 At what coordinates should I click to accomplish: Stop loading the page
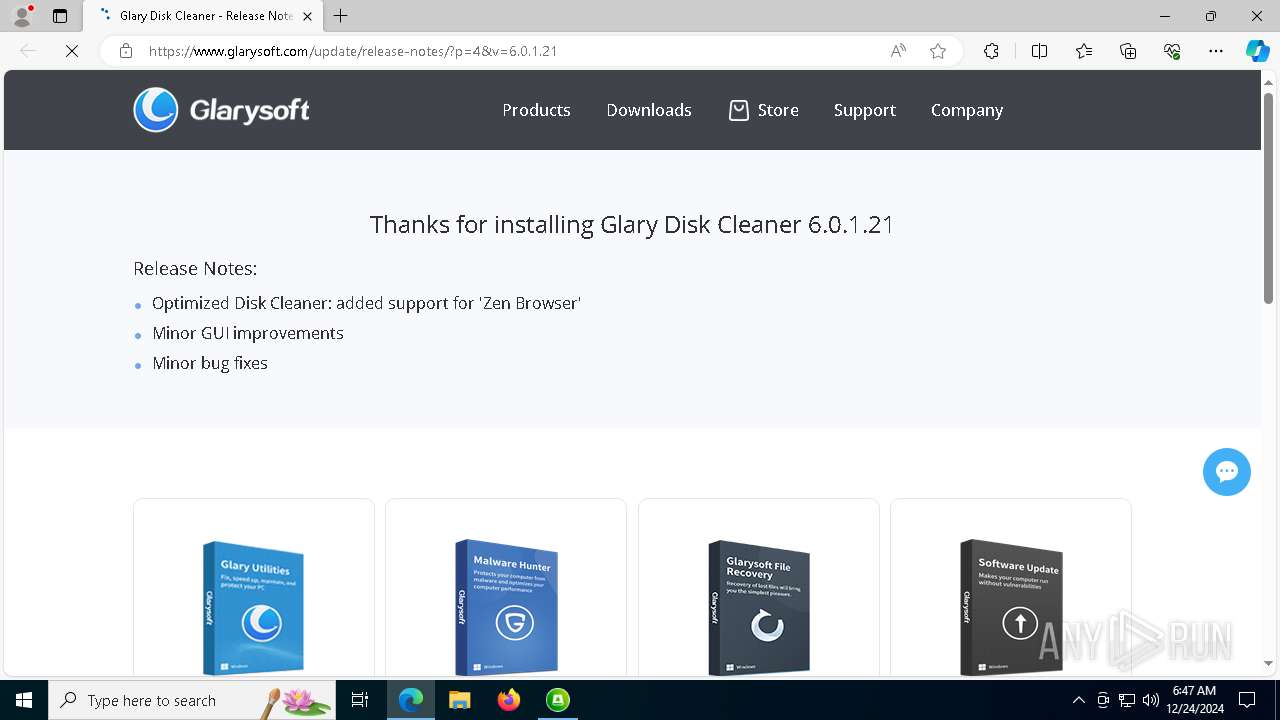click(x=72, y=51)
